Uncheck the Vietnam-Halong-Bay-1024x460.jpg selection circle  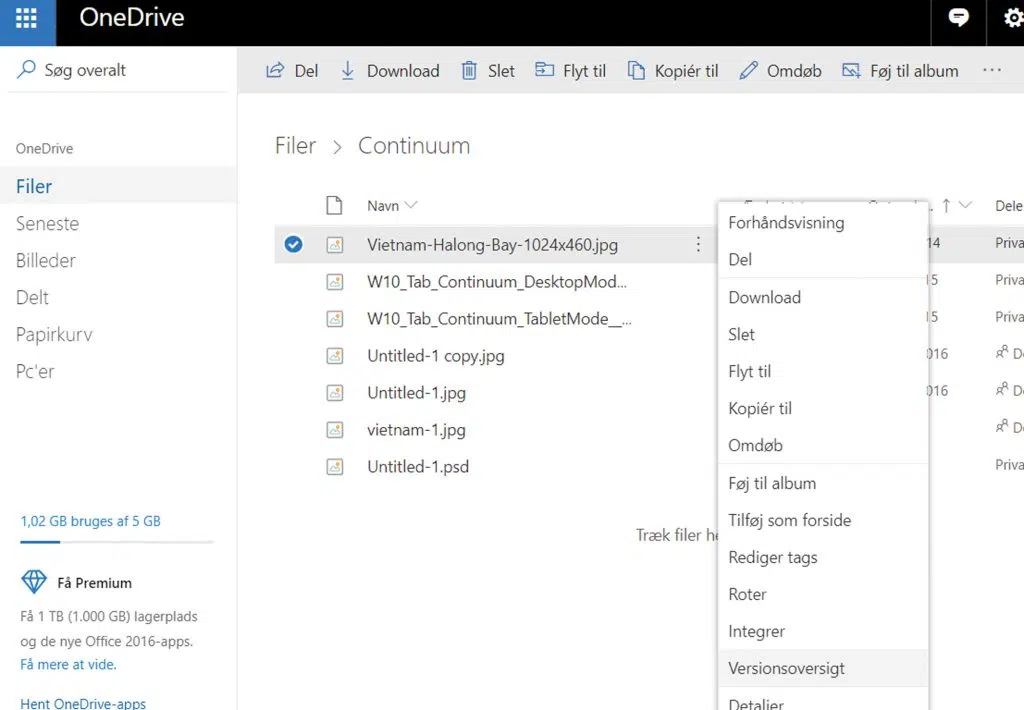click(293, 244)
